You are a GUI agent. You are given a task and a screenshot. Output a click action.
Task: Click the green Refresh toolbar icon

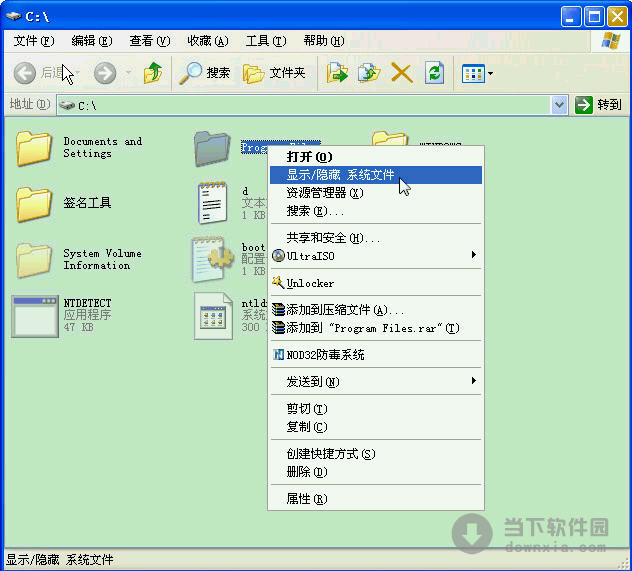pyautogui.click(x=434, y=73)
